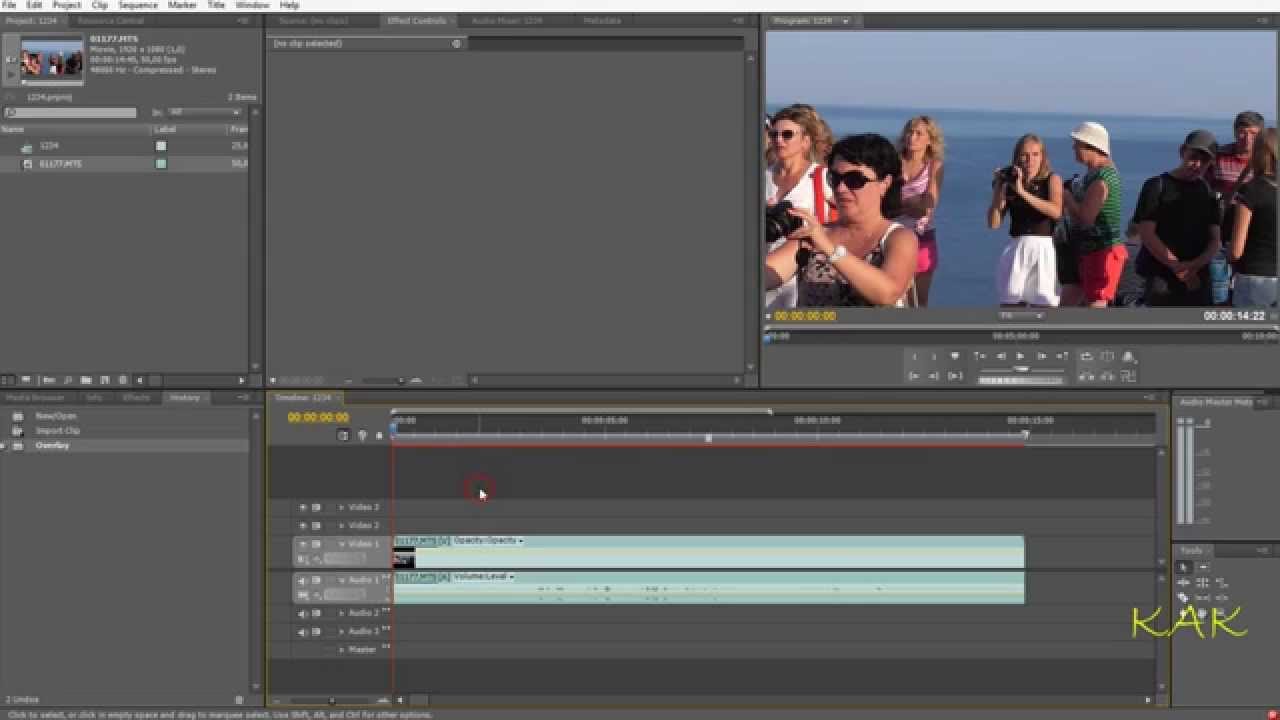Open Program monitor zoom level Fit dropdown

[x=1020, y=315]
